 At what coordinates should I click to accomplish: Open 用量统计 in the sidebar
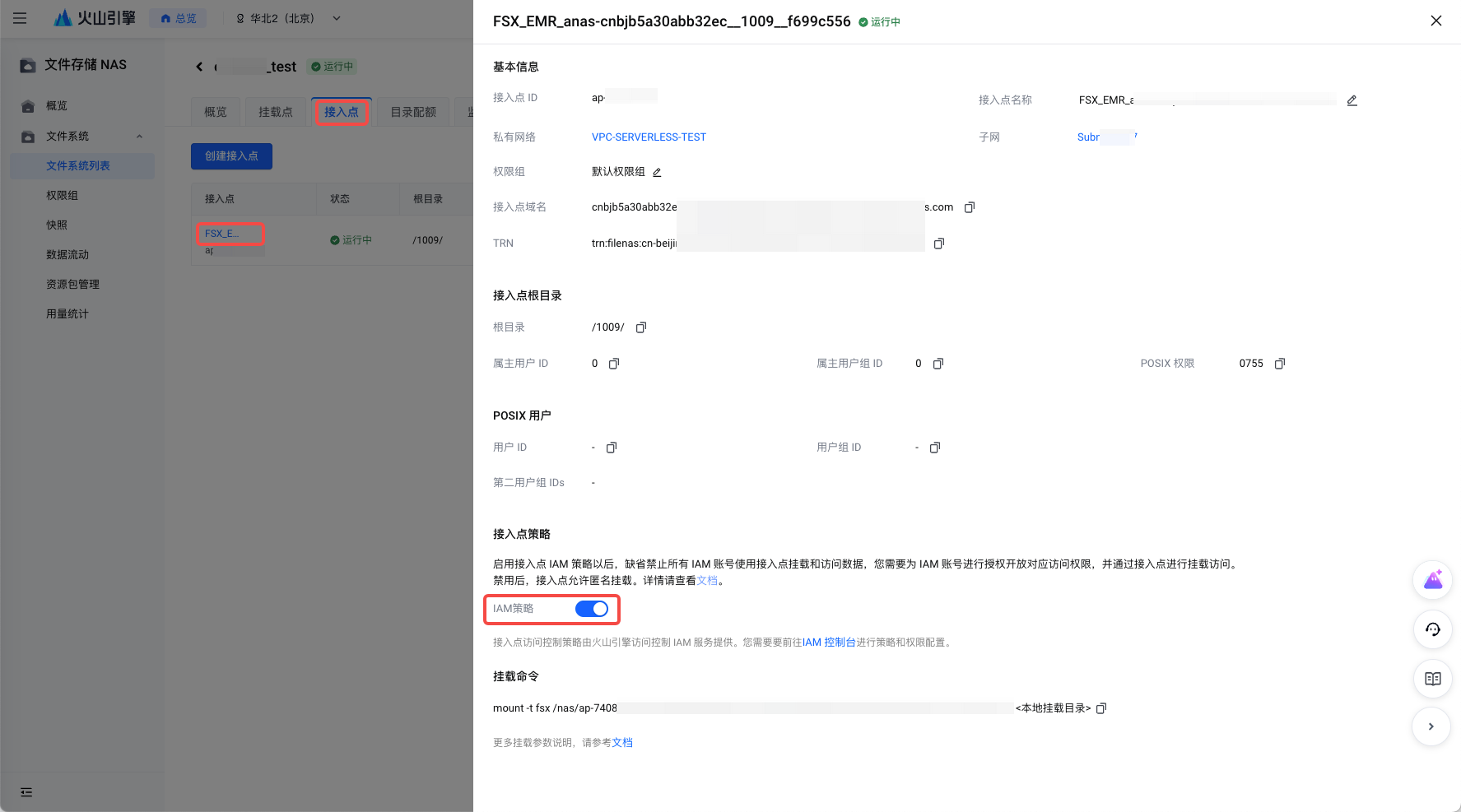point(67,314)
